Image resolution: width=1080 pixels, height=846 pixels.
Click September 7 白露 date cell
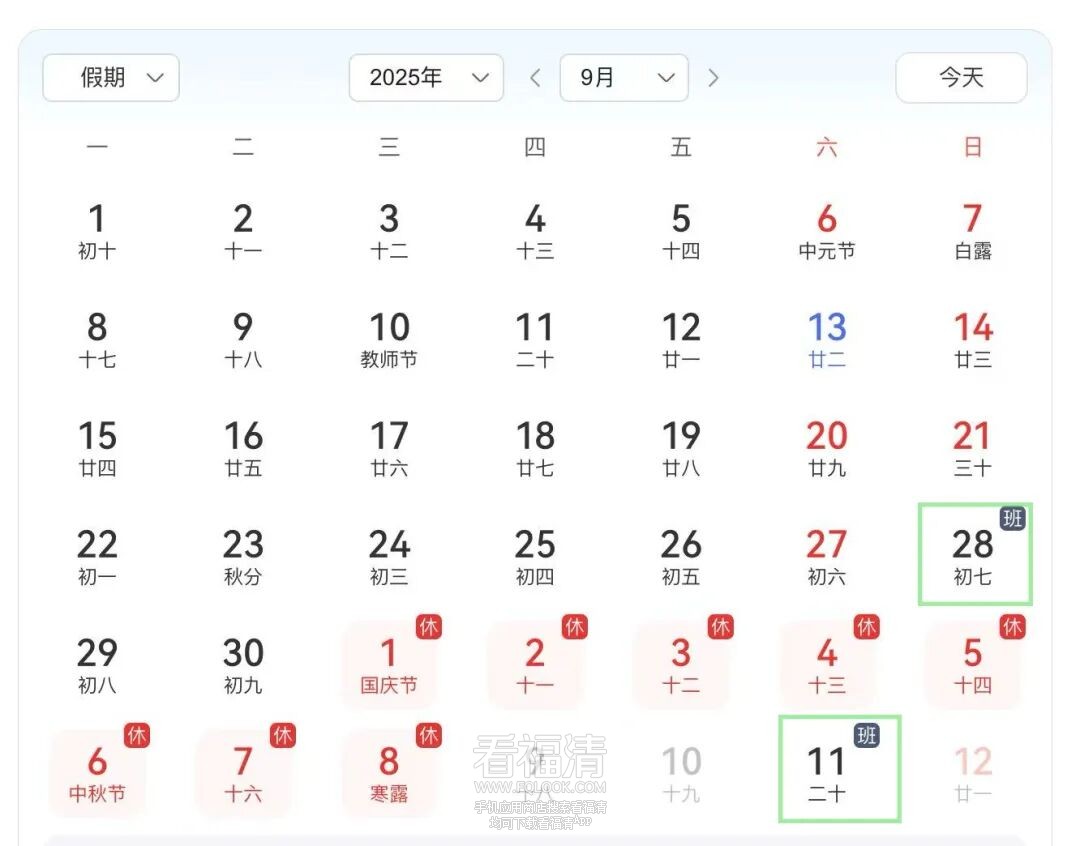[x=973, y=230]
